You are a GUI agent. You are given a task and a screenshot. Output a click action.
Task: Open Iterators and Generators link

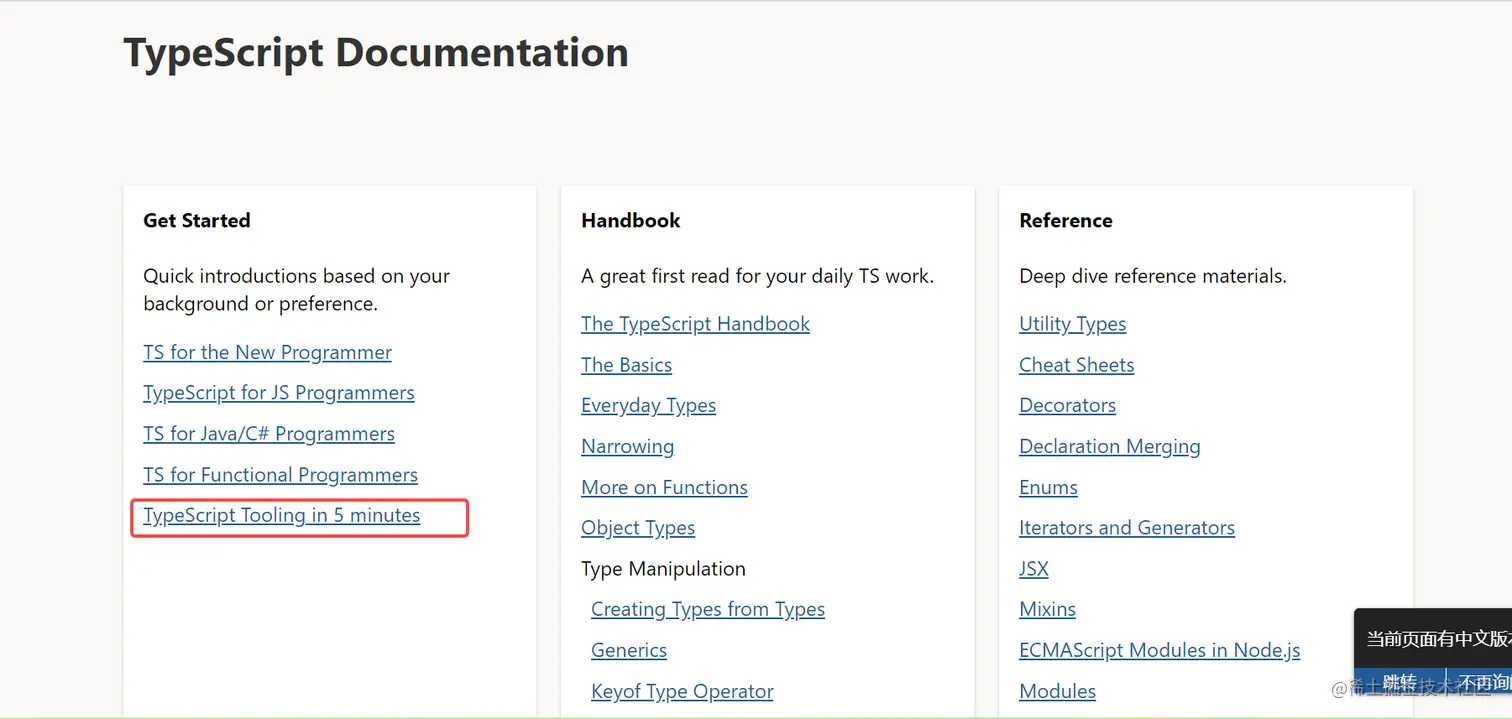pyautogui.click(x=1126, y=528)
